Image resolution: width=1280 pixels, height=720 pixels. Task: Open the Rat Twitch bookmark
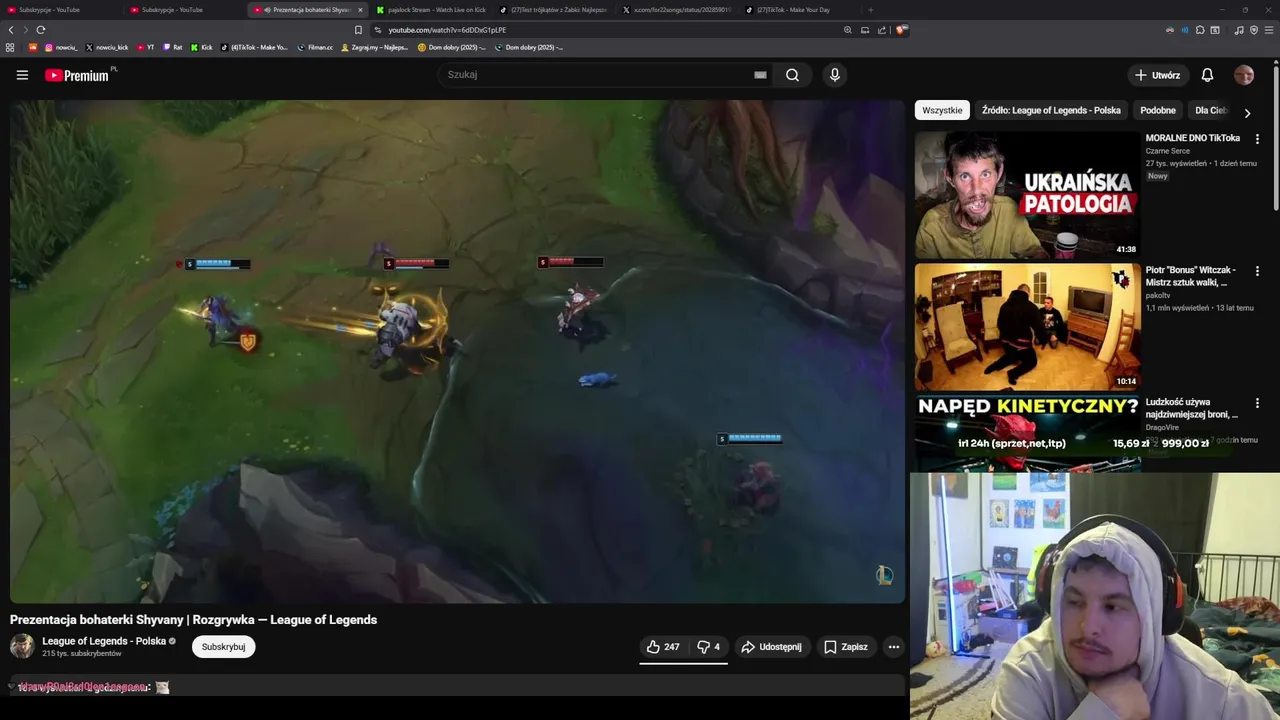[173, 47]
